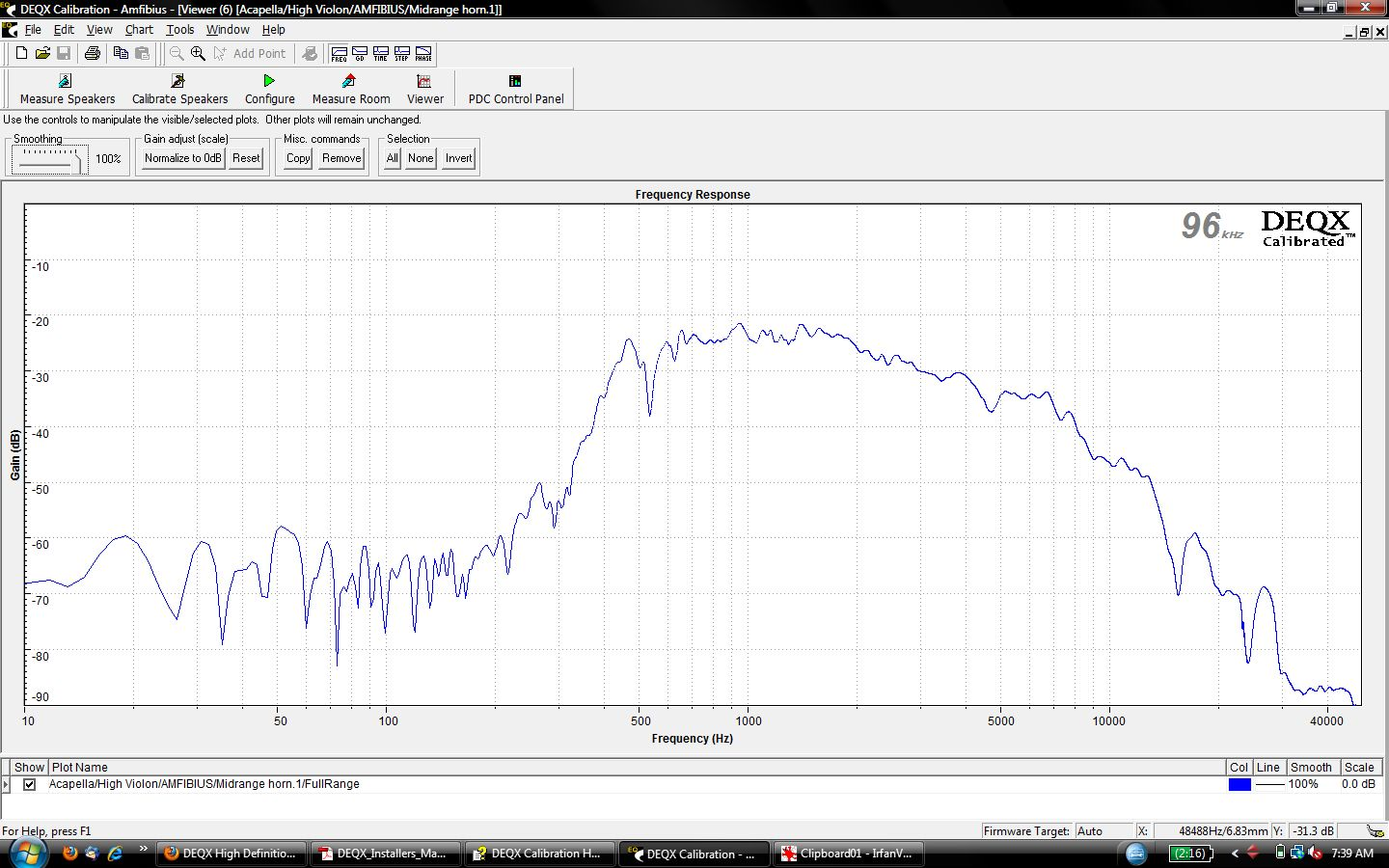Launch Calibrate Speakers wizard

[179, 89]
